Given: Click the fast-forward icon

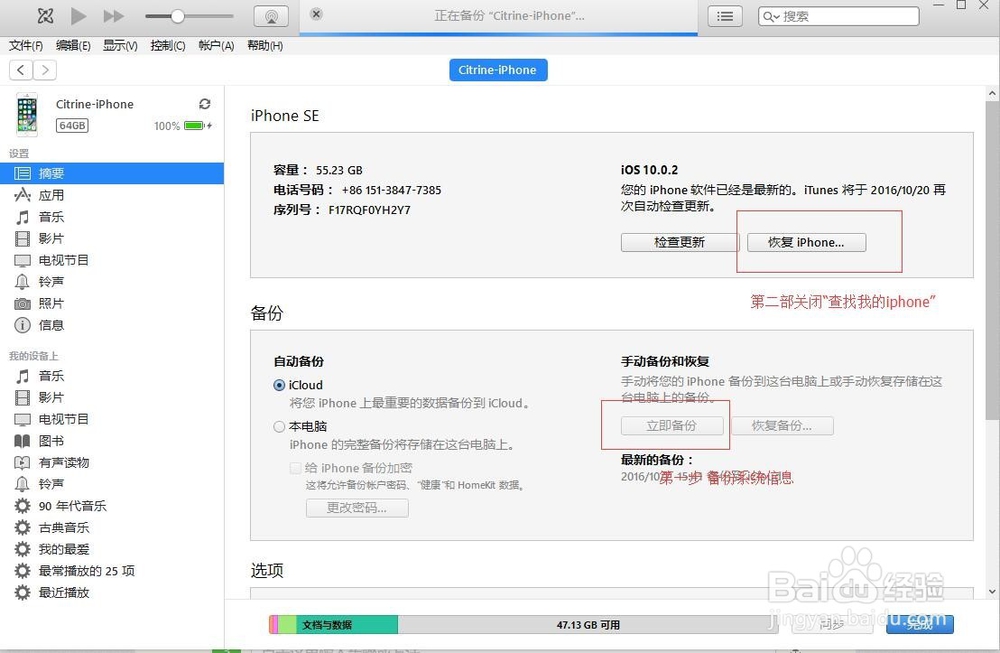Looking at the screenshot, I should [113, 15].
